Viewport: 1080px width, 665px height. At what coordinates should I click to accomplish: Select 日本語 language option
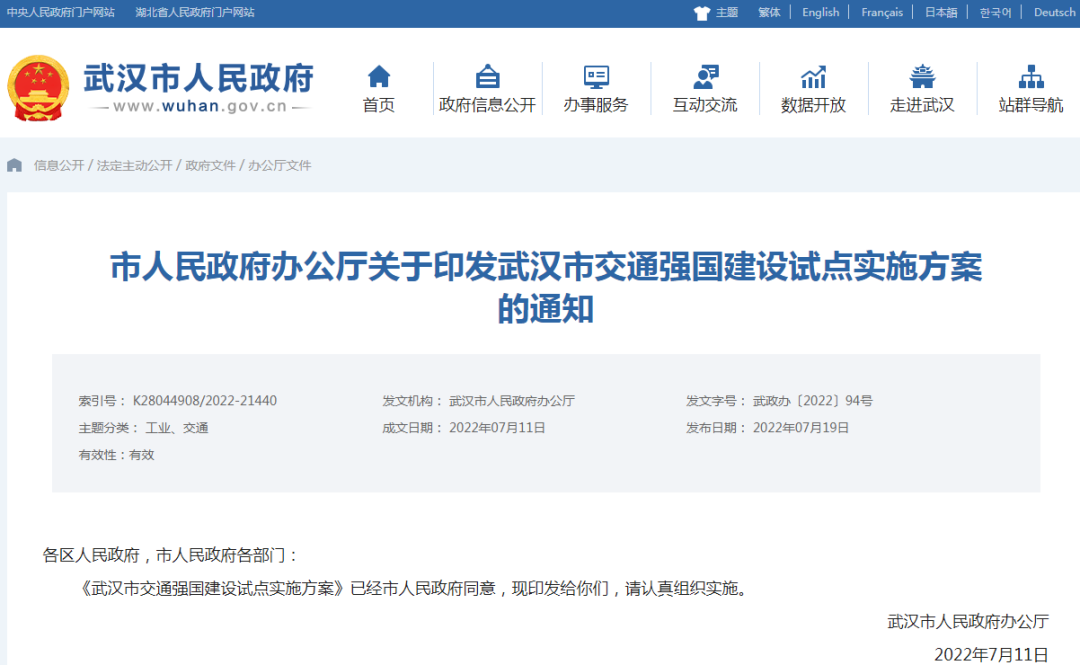pos(940,13)
